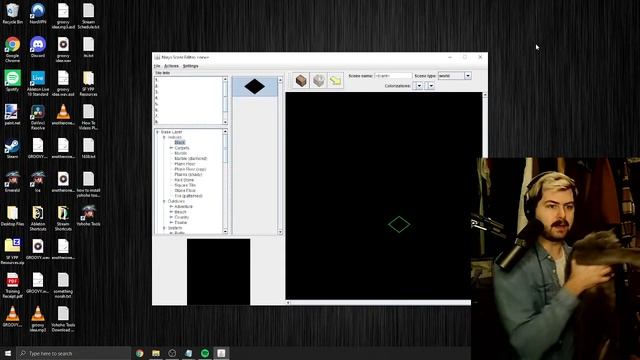Viewport: 640px width, 360px height.
Task: Open Spotify desktop shortcut
Action: click(x=13, y=81)
